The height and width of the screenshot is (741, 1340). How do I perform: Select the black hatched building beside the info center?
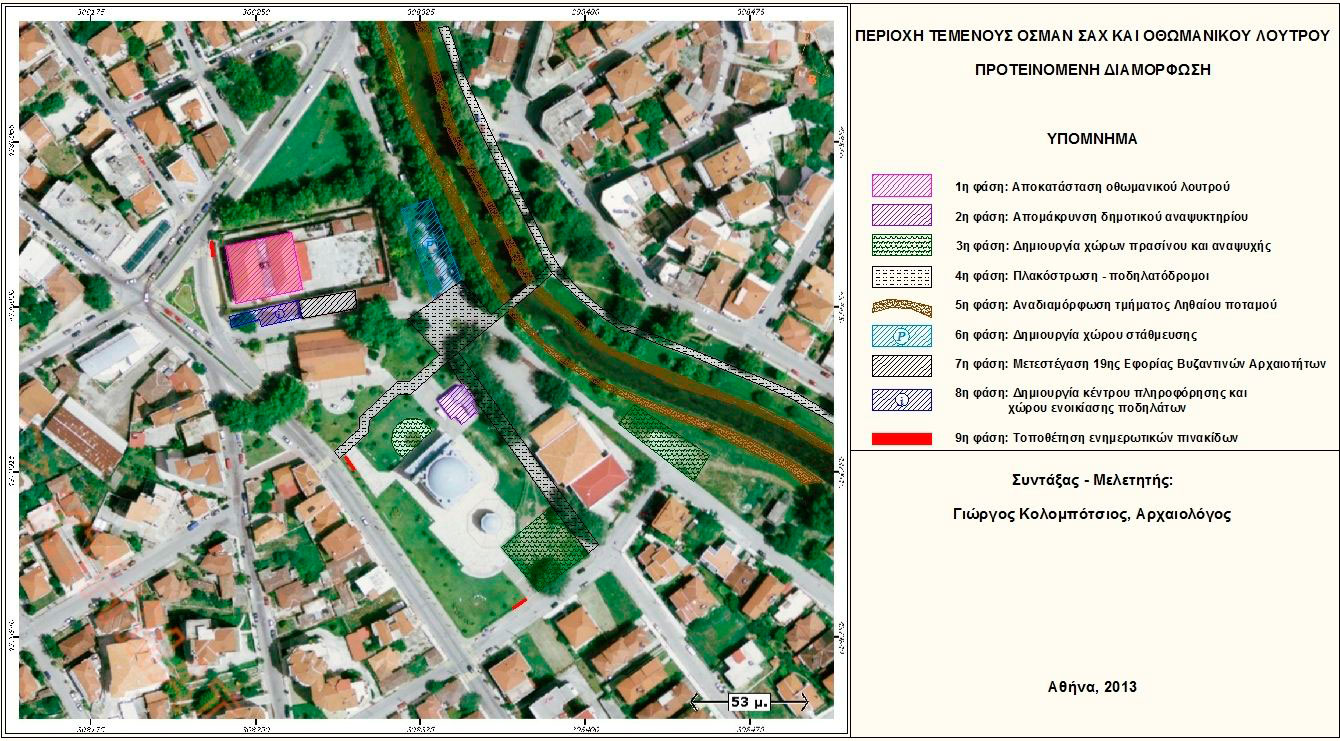[x=328, y=304]
